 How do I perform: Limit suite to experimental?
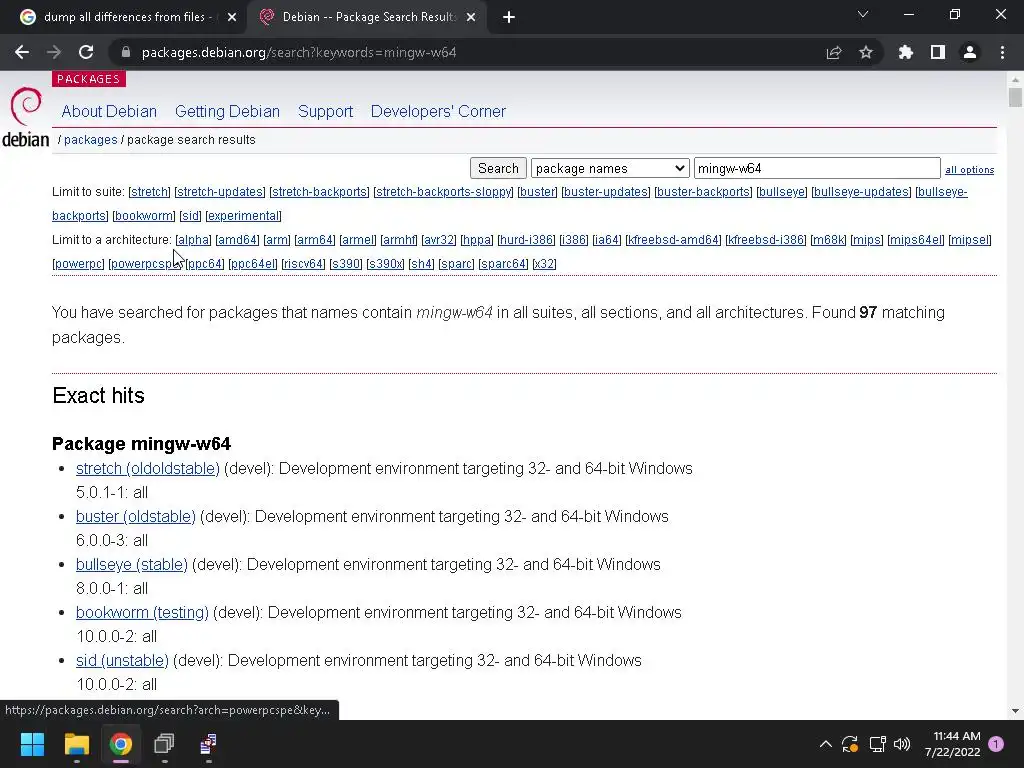click(x=243, y=216)
